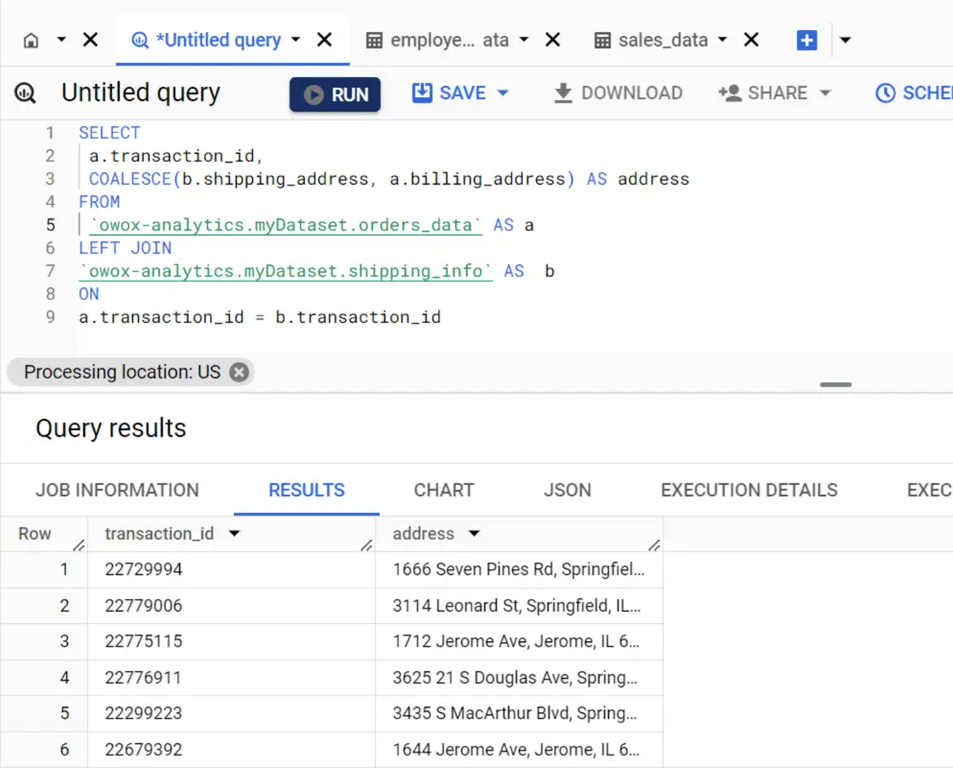Click the results panel resize handle bar
Screen dimensions: 953x768
click(836, 385)
